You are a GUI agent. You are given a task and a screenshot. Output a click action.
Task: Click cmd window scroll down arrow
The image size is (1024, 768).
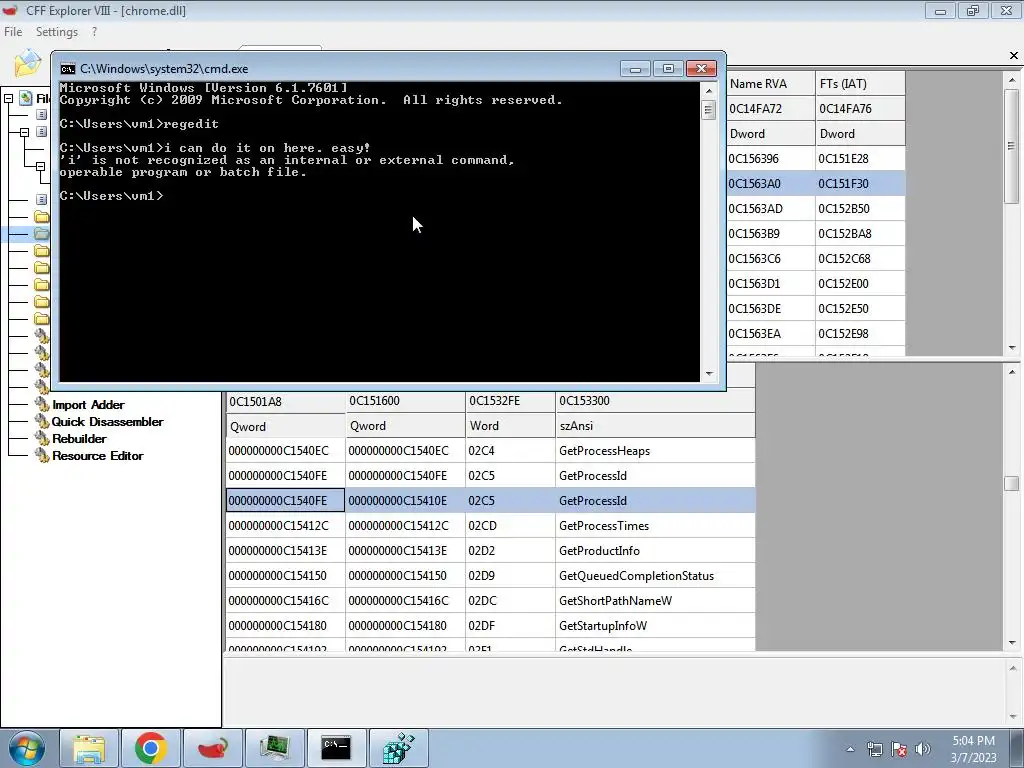(709, 374)
